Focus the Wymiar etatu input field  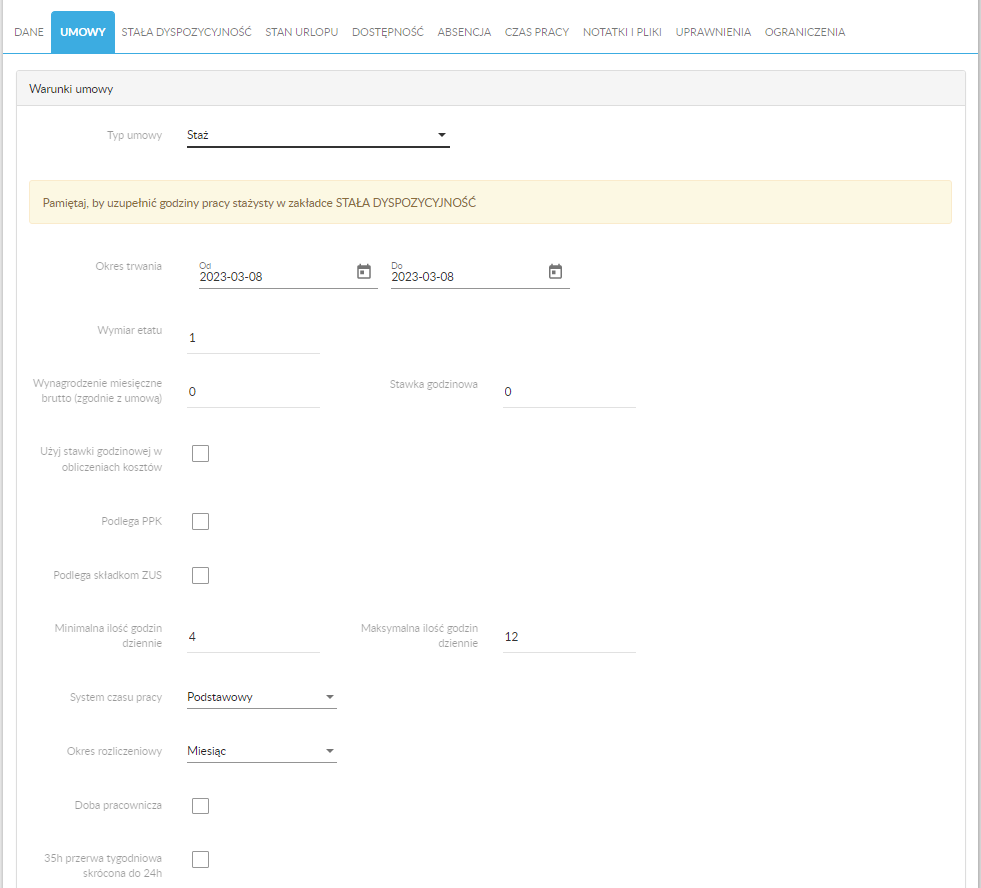point(253,338)
